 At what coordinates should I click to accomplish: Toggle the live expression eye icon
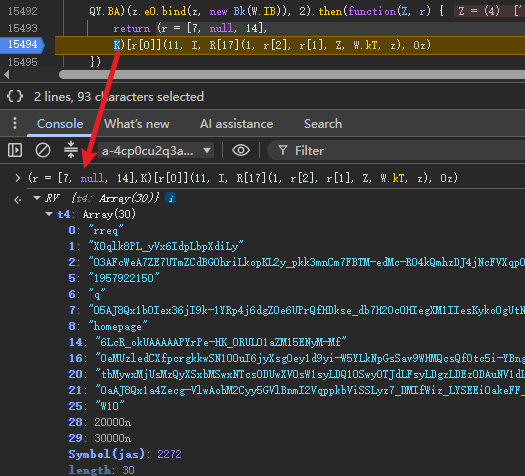(x=241, y=150)
